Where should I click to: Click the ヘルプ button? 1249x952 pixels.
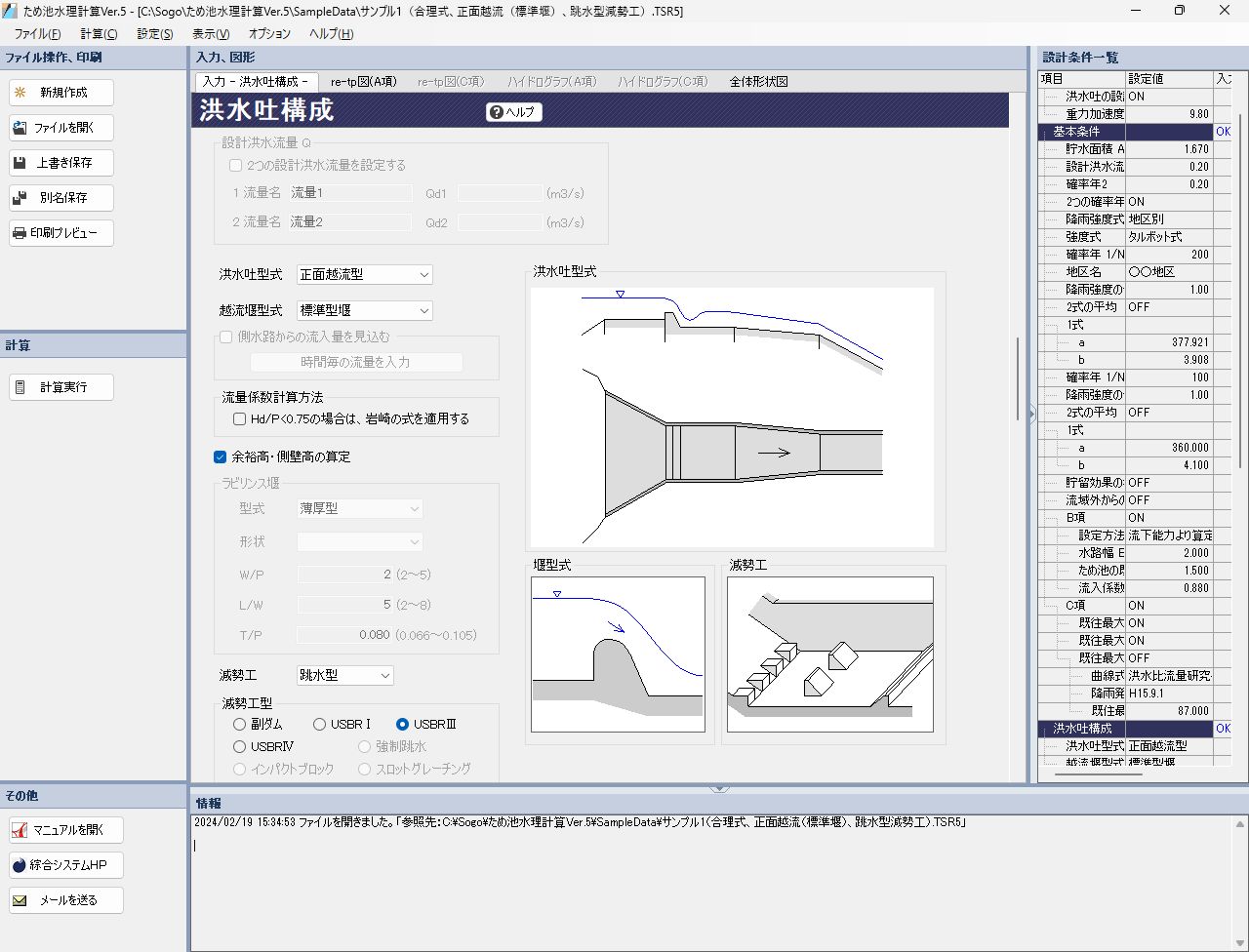click(x=514, y=112)
